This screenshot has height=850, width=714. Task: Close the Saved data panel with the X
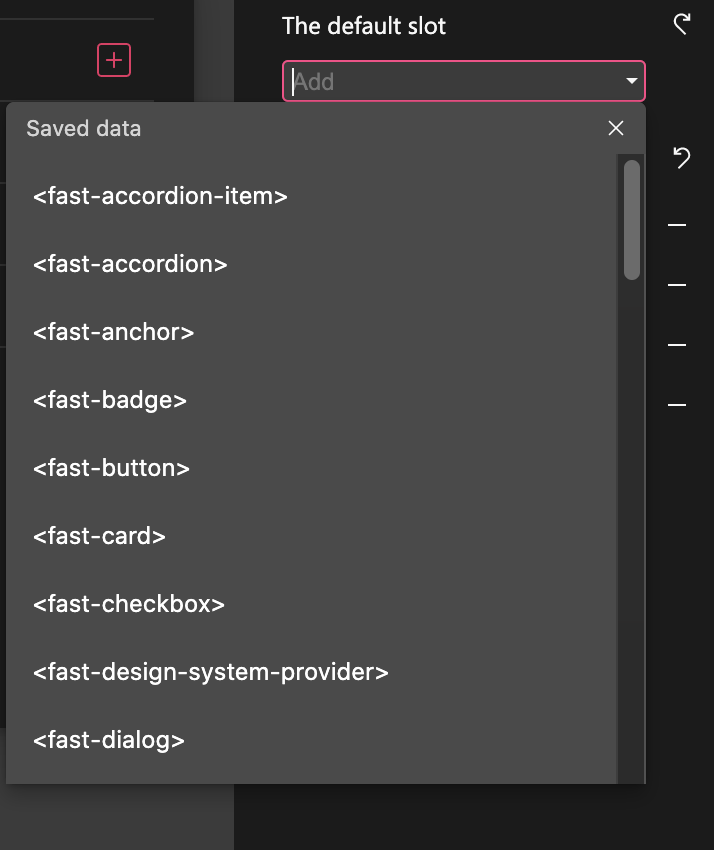point(615,128)
